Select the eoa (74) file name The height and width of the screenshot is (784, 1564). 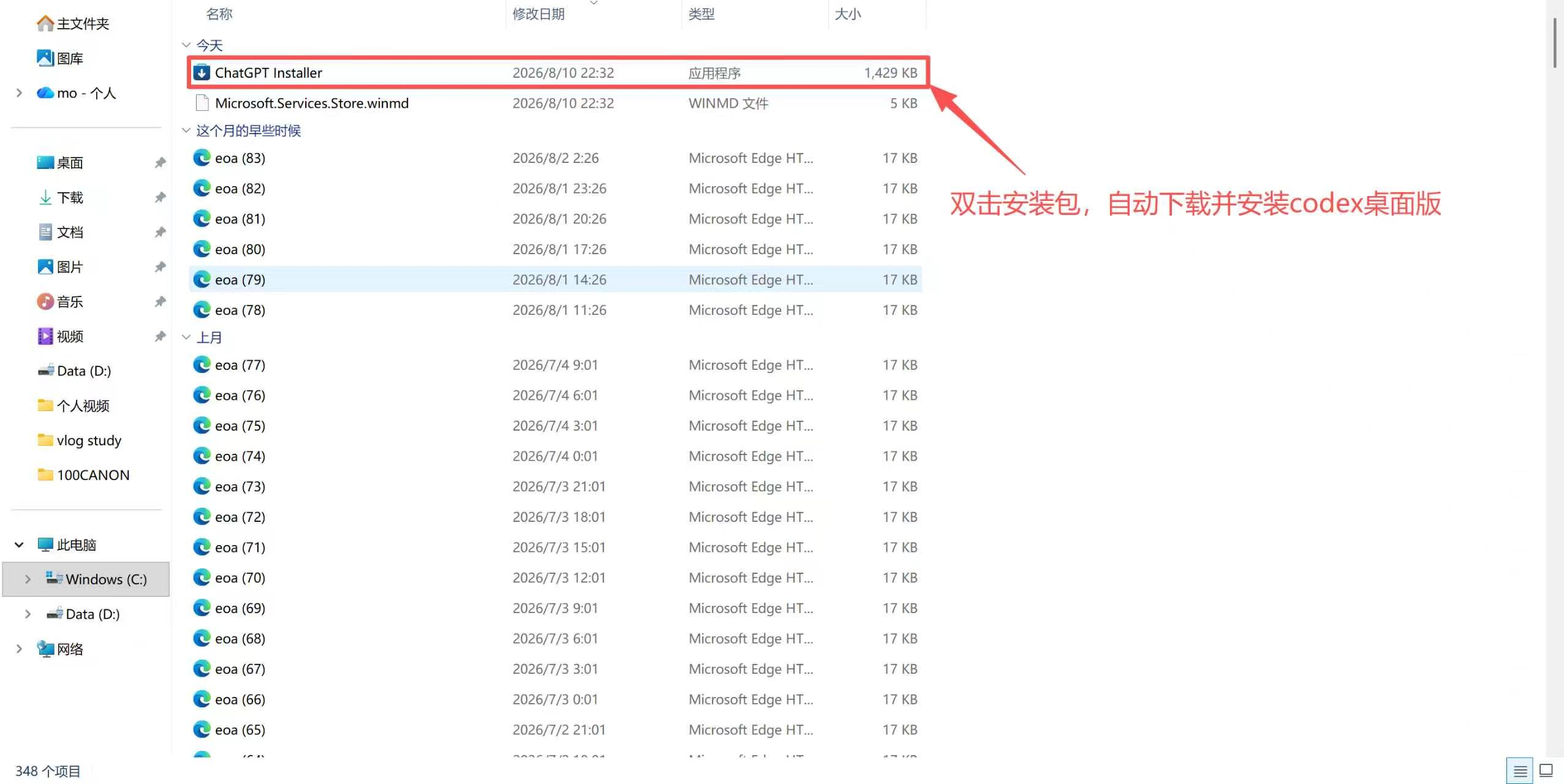[x=240, y=456]
